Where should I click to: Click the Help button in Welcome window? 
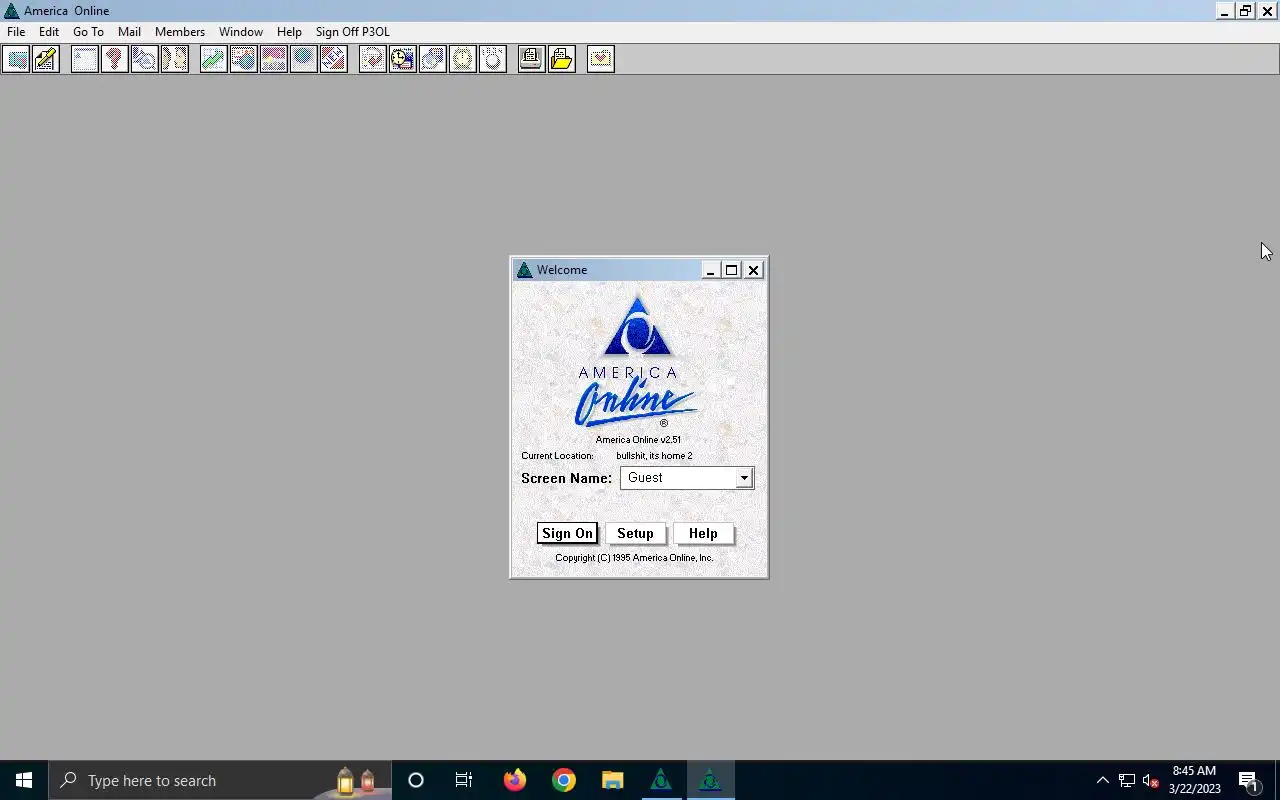(x=703, y=533)
